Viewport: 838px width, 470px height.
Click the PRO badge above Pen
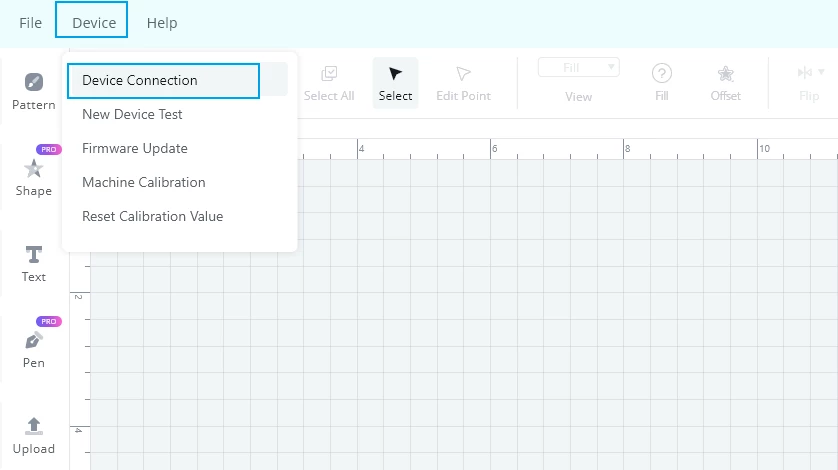tap(49, 321)
